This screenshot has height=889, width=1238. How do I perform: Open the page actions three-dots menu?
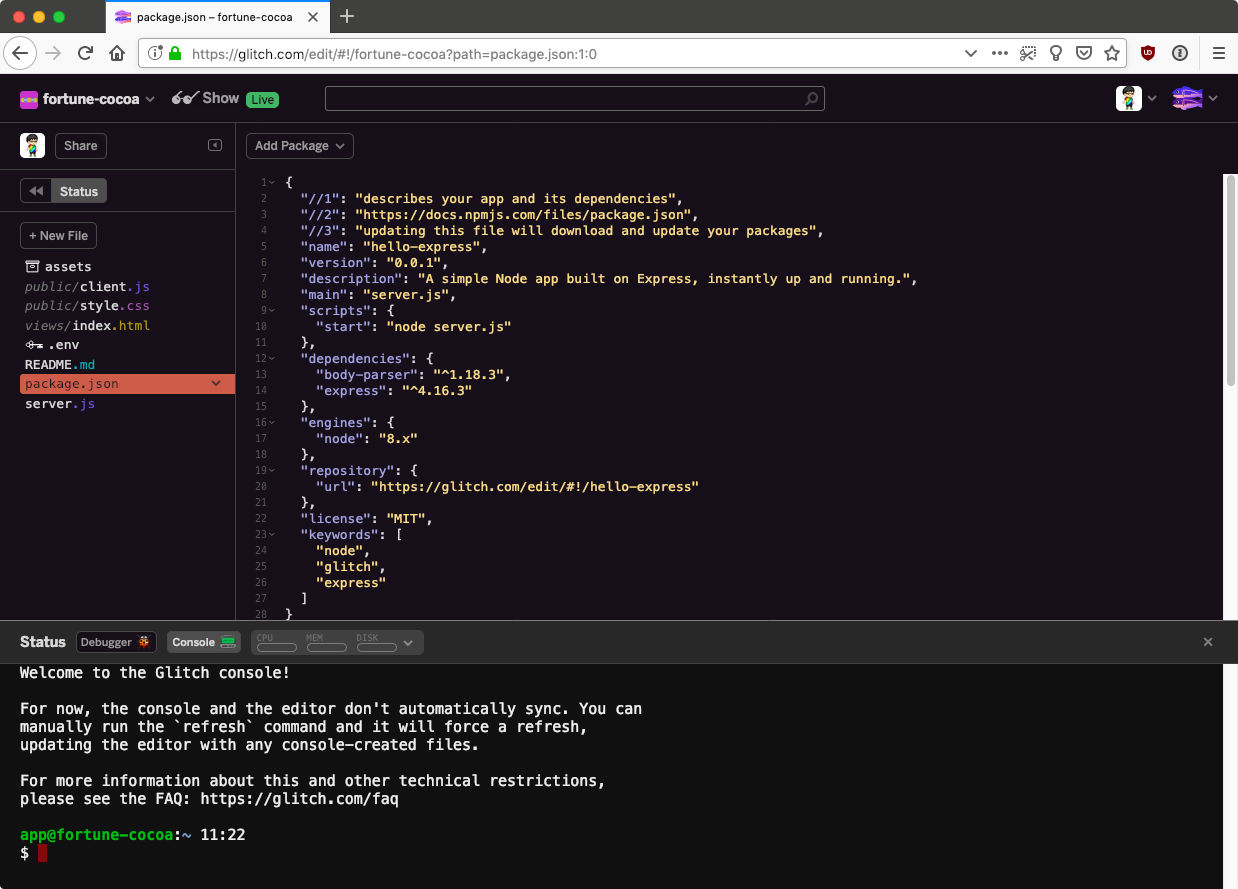click(1000, 53)
